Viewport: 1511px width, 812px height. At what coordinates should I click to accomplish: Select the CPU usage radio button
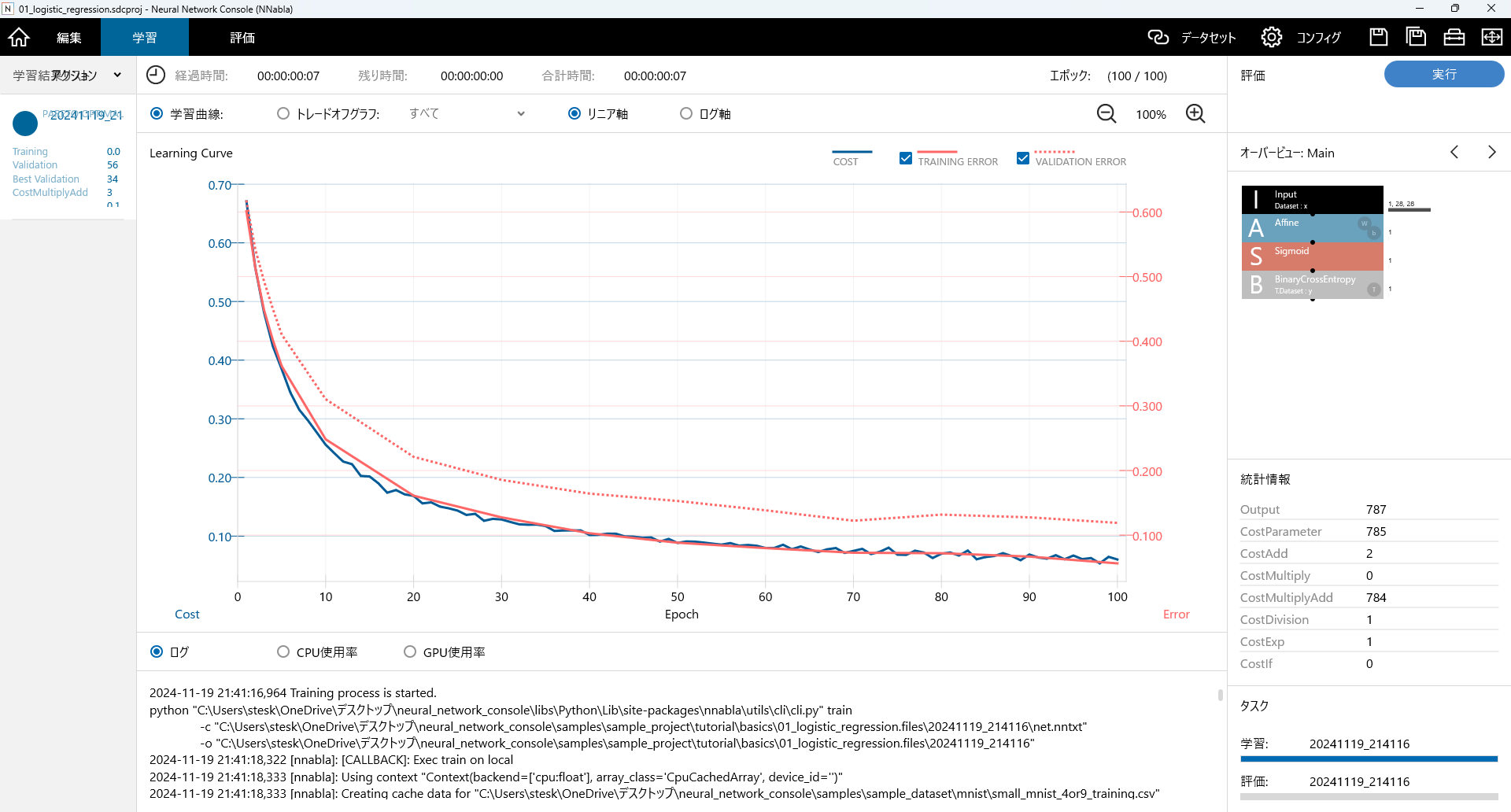pos(283,652)
